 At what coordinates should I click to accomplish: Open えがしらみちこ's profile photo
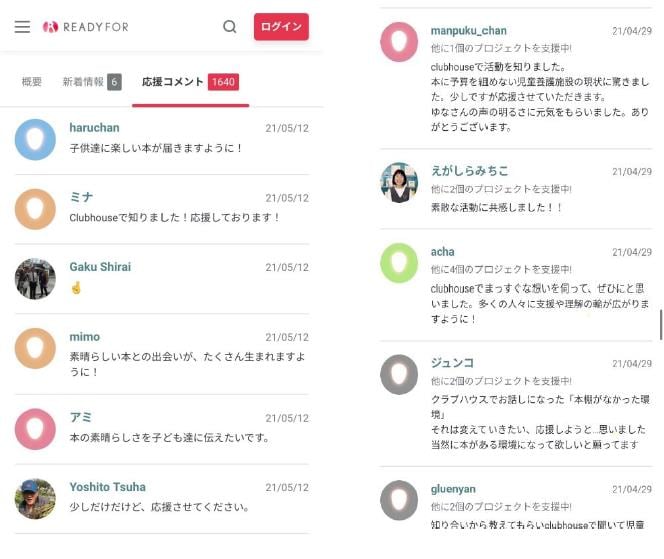[x=399, y=182]
